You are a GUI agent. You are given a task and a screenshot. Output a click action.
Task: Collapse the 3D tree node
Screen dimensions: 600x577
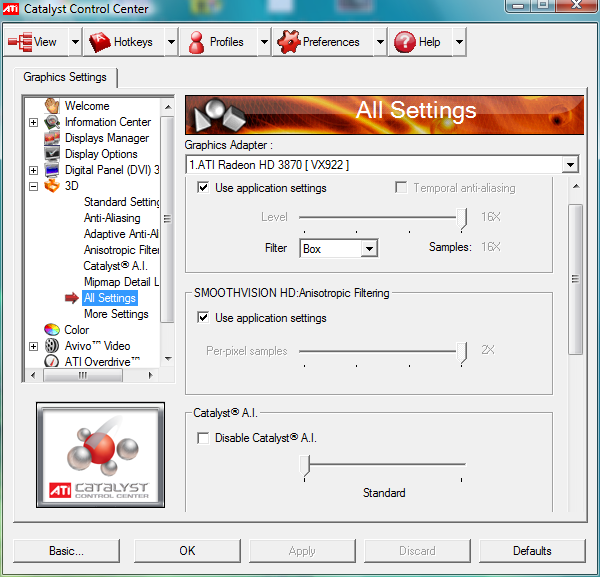tap(34, 186)
